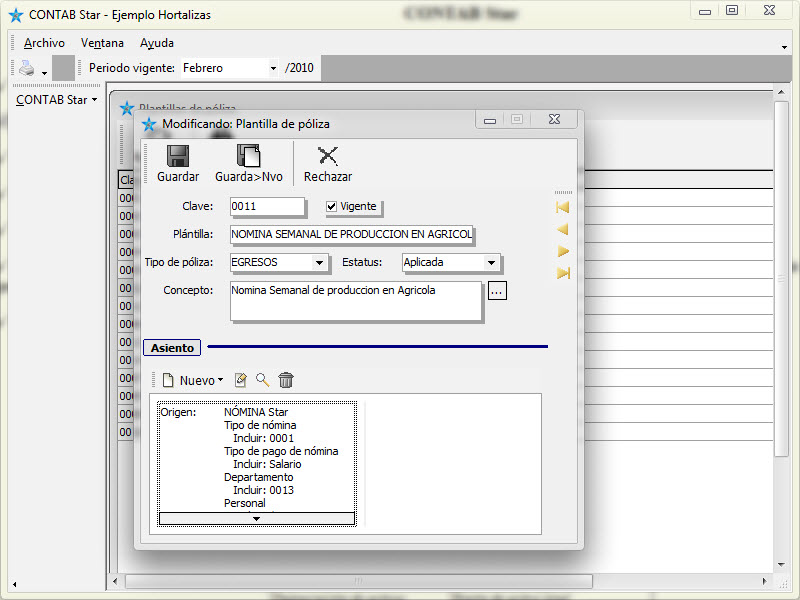
Task: Click the 'Departamento' line in Origen
Action: [259, 478]
